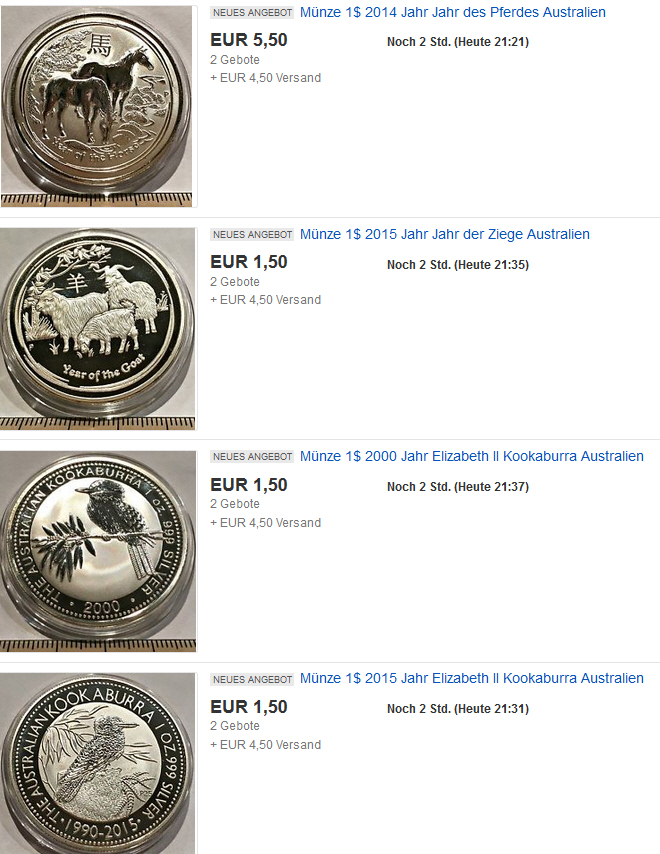
Task: Click the EUR 5,50 price of horse coin
Action: click(x=249, y=40)
